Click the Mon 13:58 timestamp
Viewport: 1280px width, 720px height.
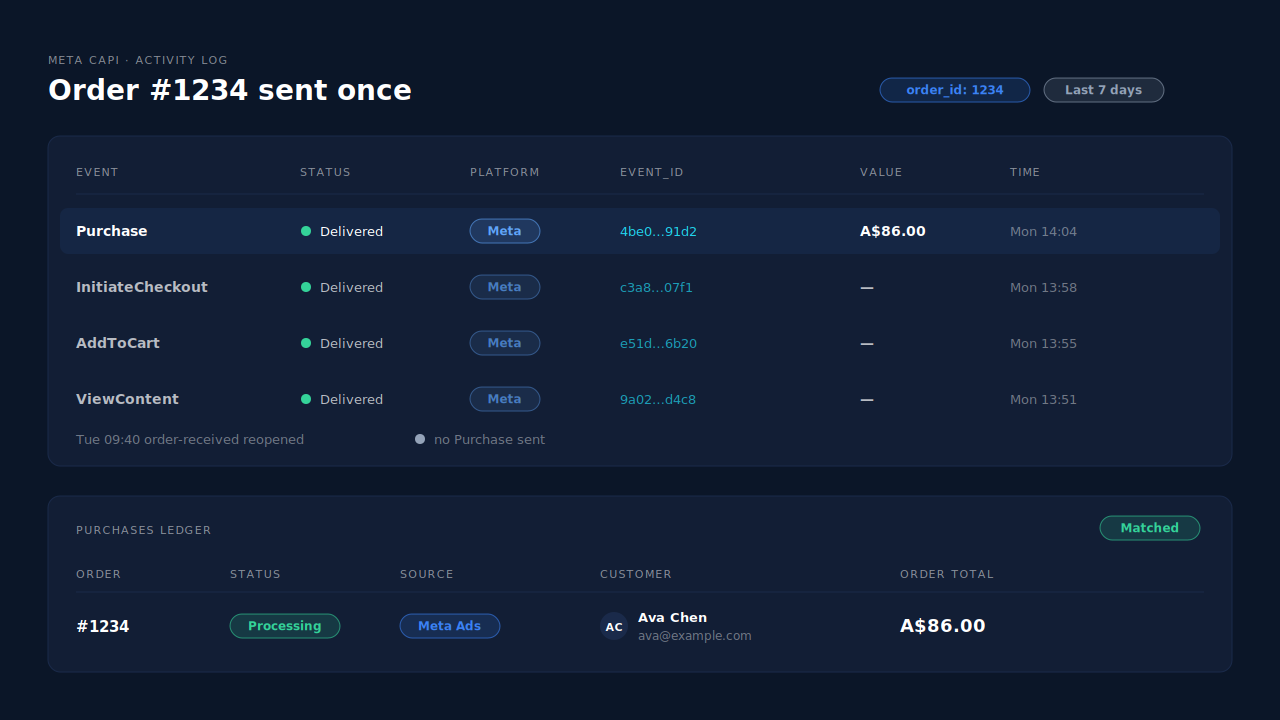(1043, 287)
